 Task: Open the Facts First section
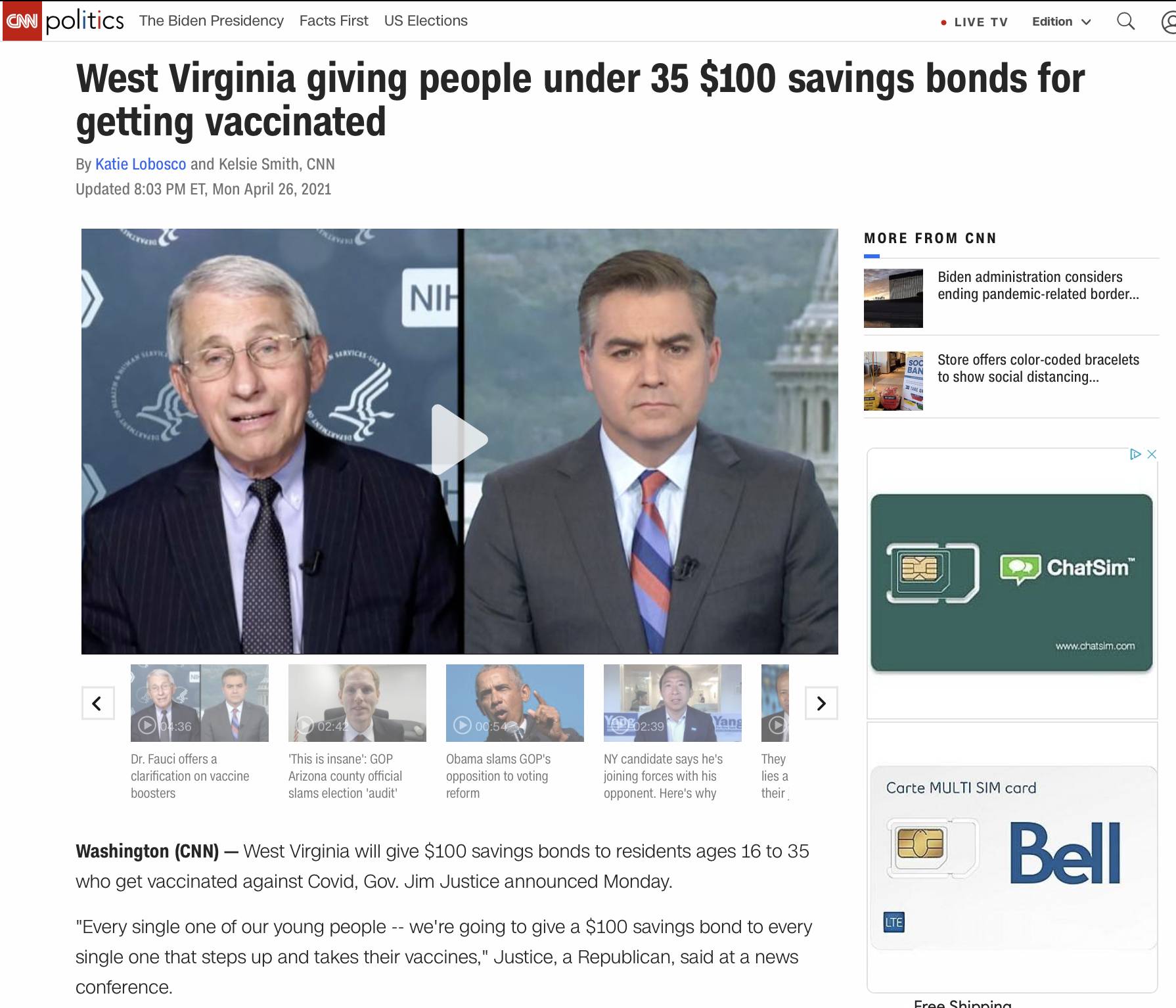click(x=334, y=21)
